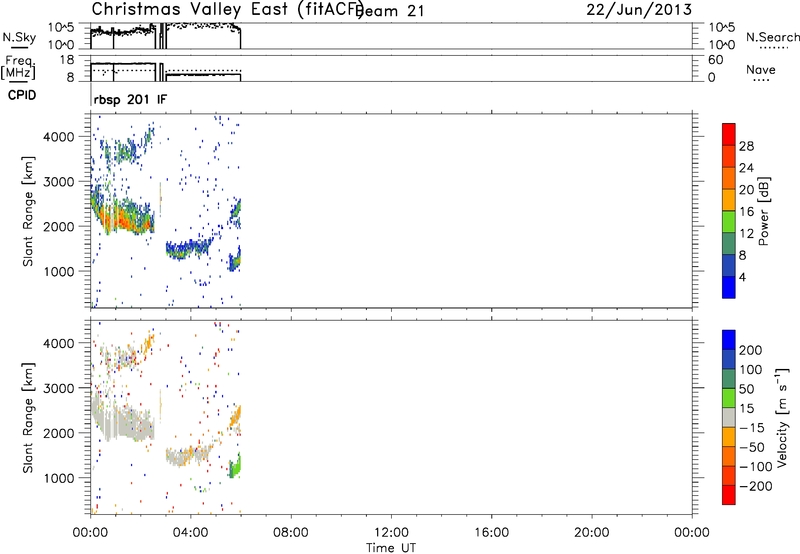Click the 'Power [dB]' colorbar title

point(764,211)
